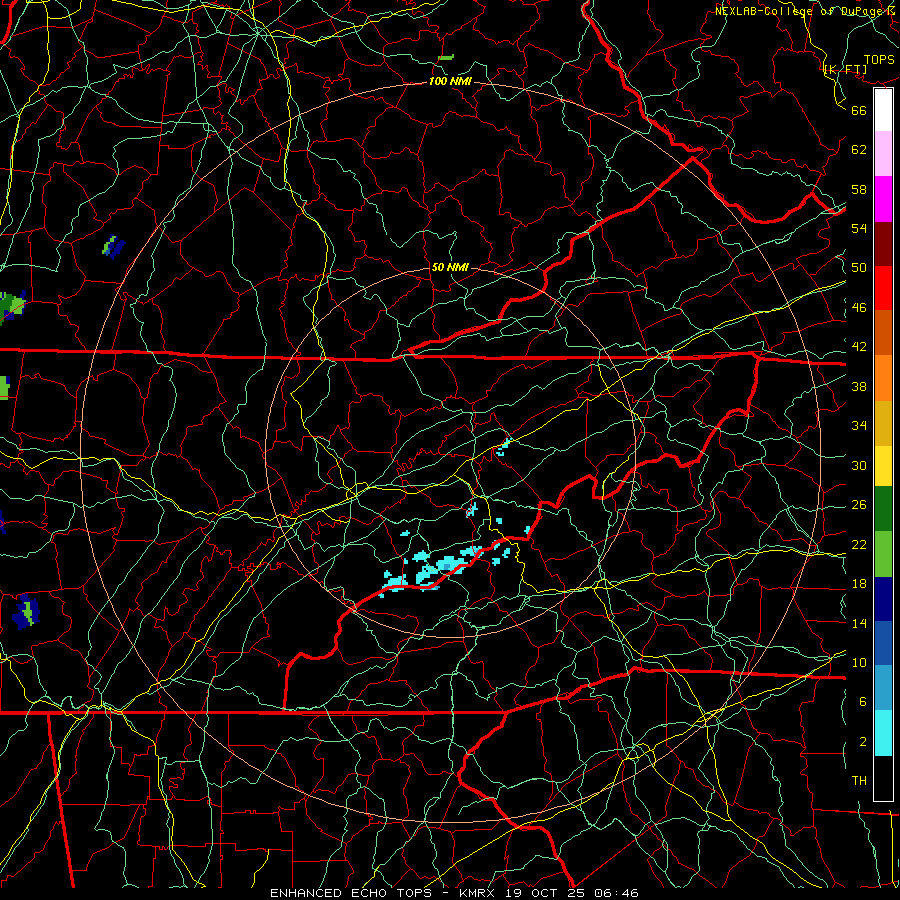Click the 50 legend value

(859, 268)
